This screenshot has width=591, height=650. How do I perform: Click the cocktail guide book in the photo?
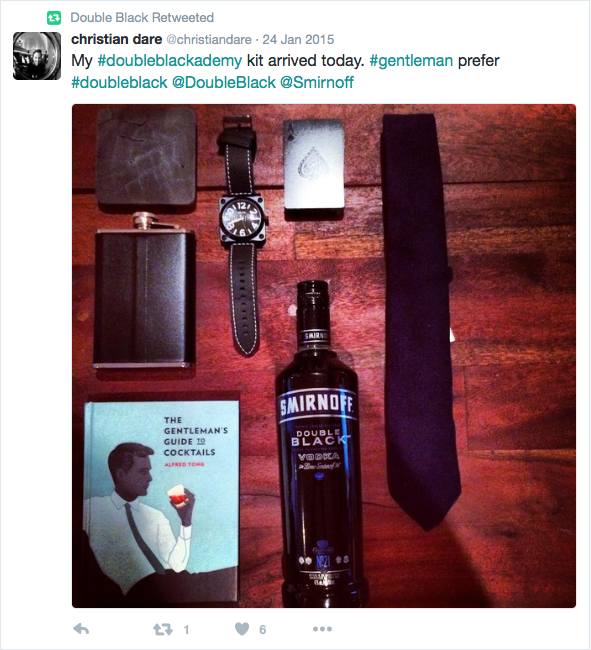[162, 501]
